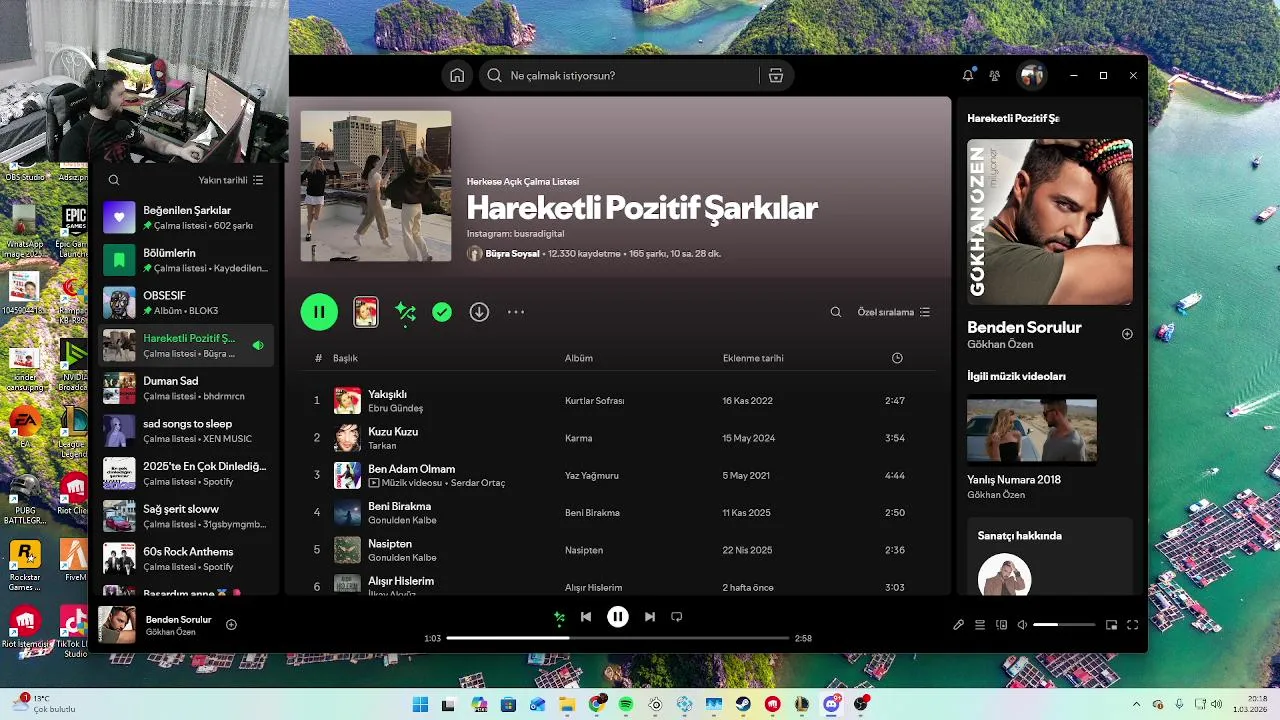Open the play queue icon
1280x720 pixels.
coord(980,625)
